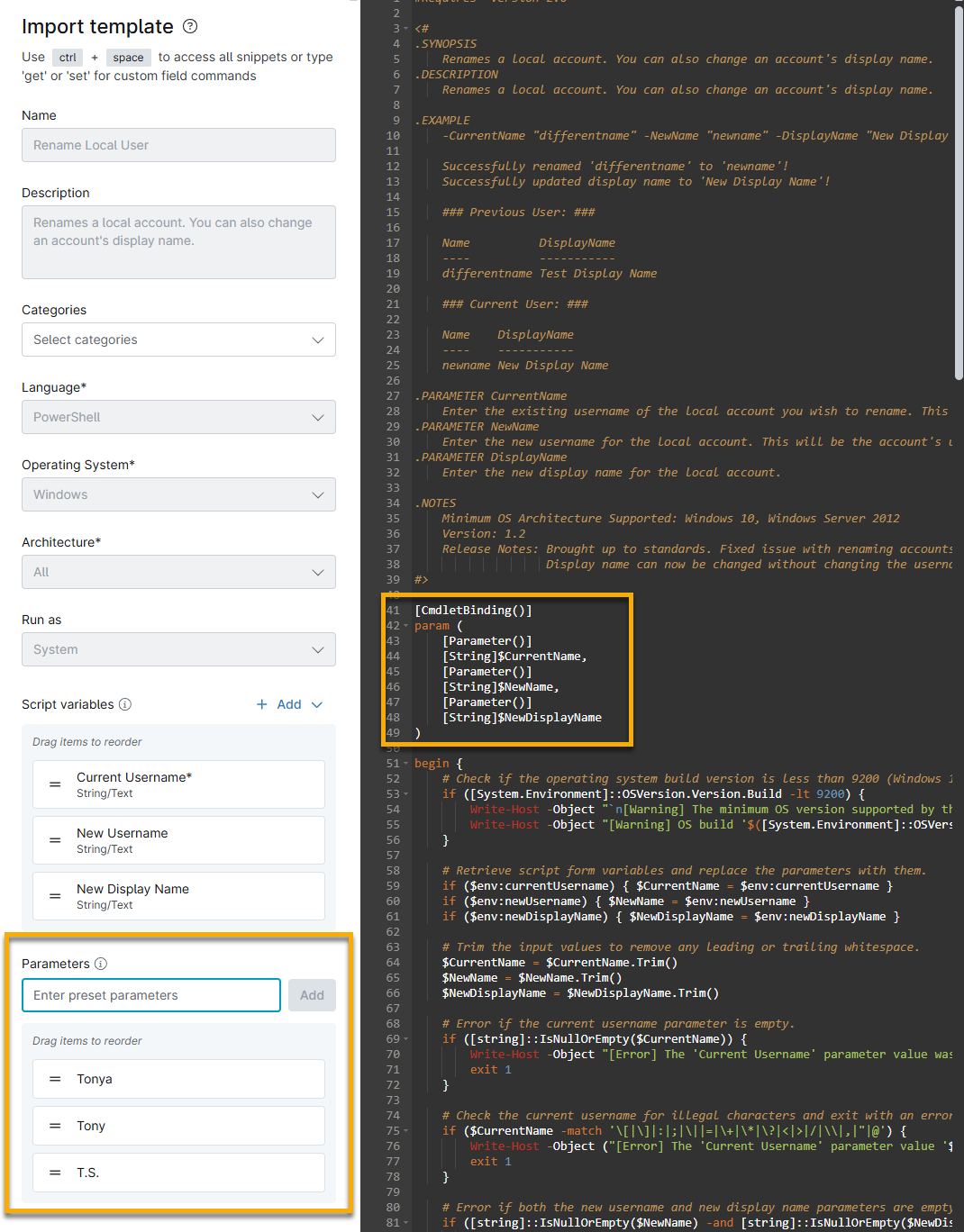Viewport: 964px width, 1232px height.
Task: Open the Select categories dropdown
Action: point(178,340)
